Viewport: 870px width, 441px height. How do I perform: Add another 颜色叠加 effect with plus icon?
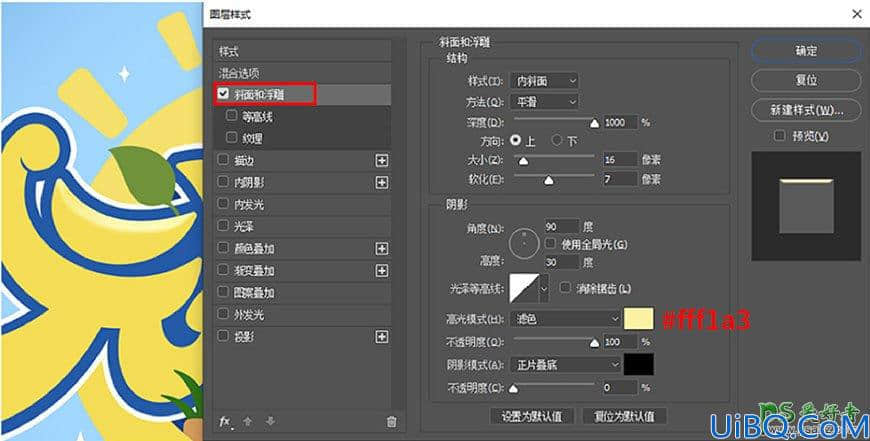[x=382, y=249]
